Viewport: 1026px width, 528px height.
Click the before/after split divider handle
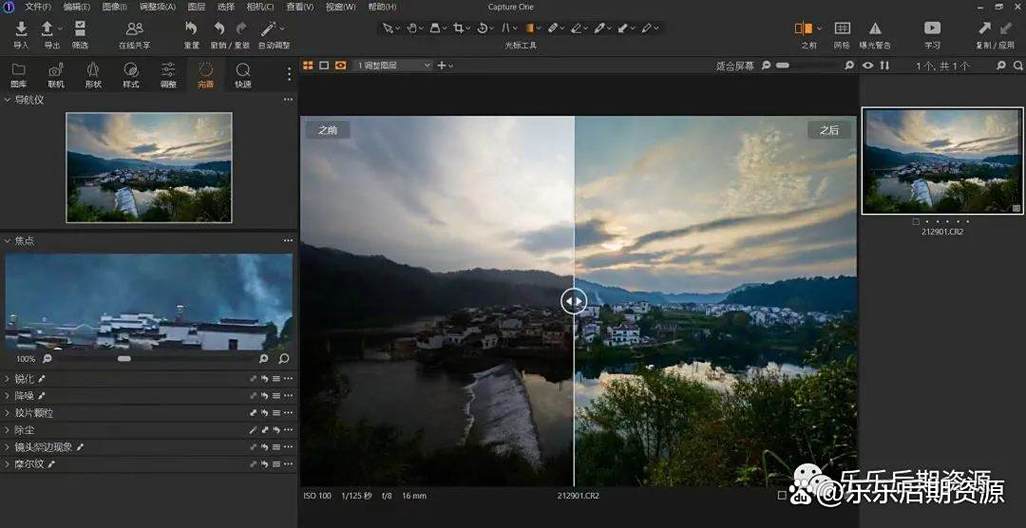[x=574, y=301]
